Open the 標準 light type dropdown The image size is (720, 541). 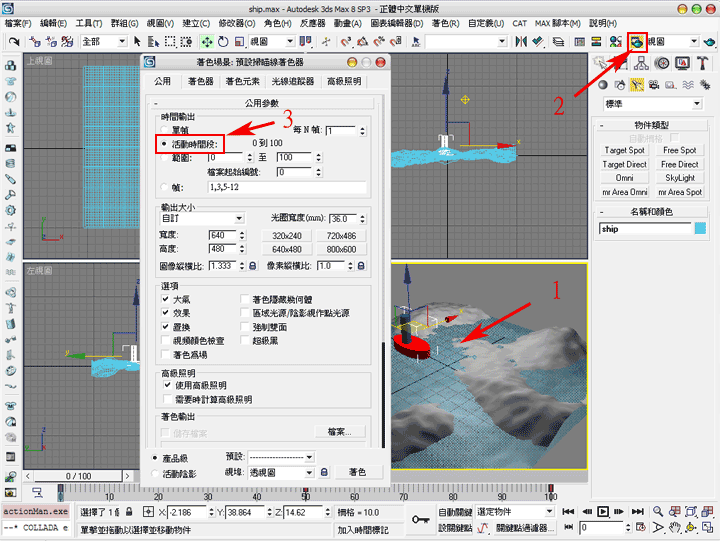652,104
